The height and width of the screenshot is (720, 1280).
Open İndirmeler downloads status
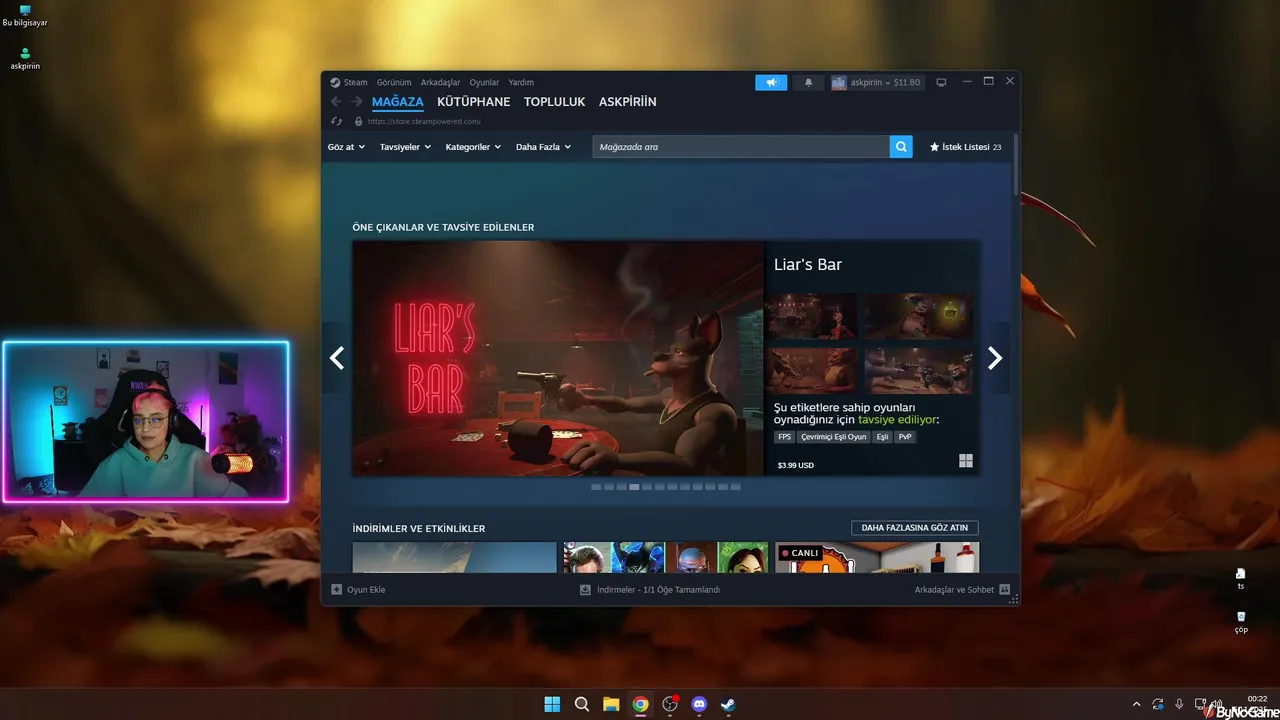650,590
